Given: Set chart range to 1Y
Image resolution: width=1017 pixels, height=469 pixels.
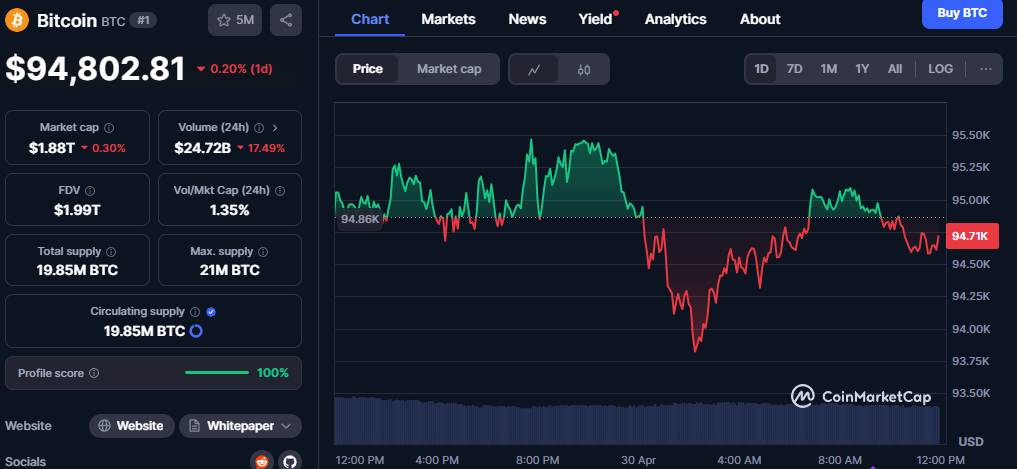Looking at the screenshot, I should (x=862, y=69).
